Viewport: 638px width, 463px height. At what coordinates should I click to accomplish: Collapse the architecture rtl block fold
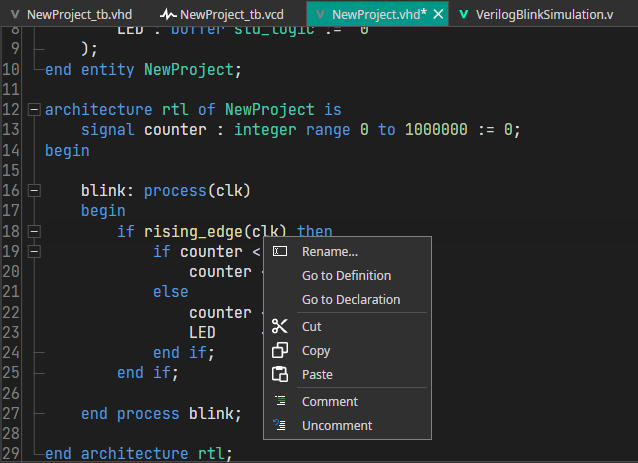click(34, 110)
